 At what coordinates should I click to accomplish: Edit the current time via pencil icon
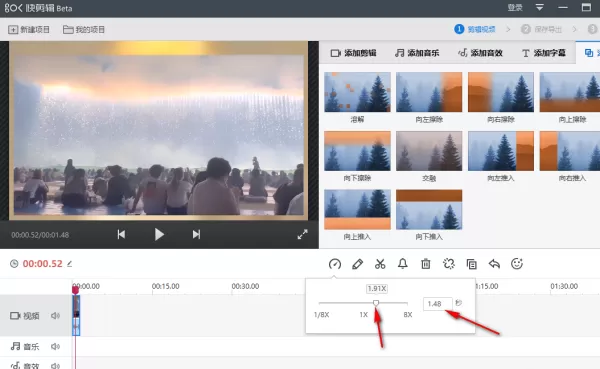69,264
